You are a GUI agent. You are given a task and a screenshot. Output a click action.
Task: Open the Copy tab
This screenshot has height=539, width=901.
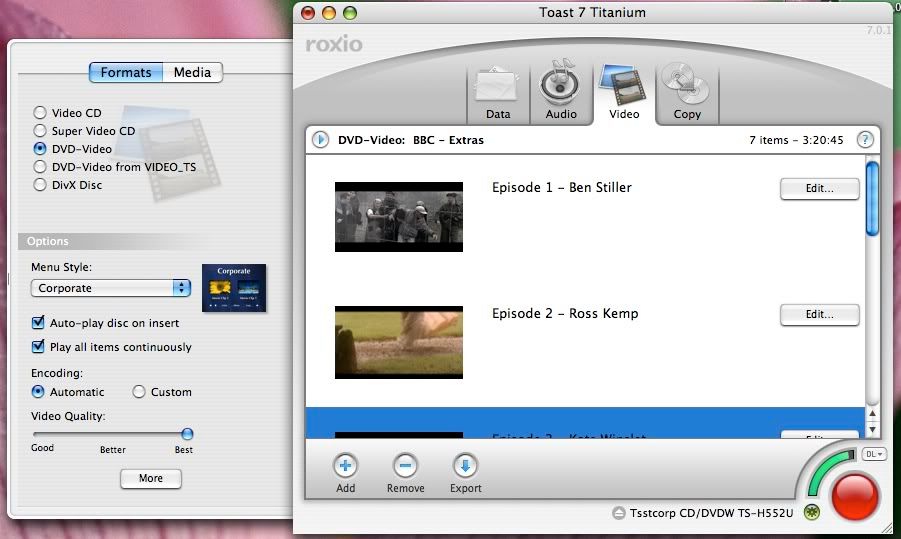(687, 92)
